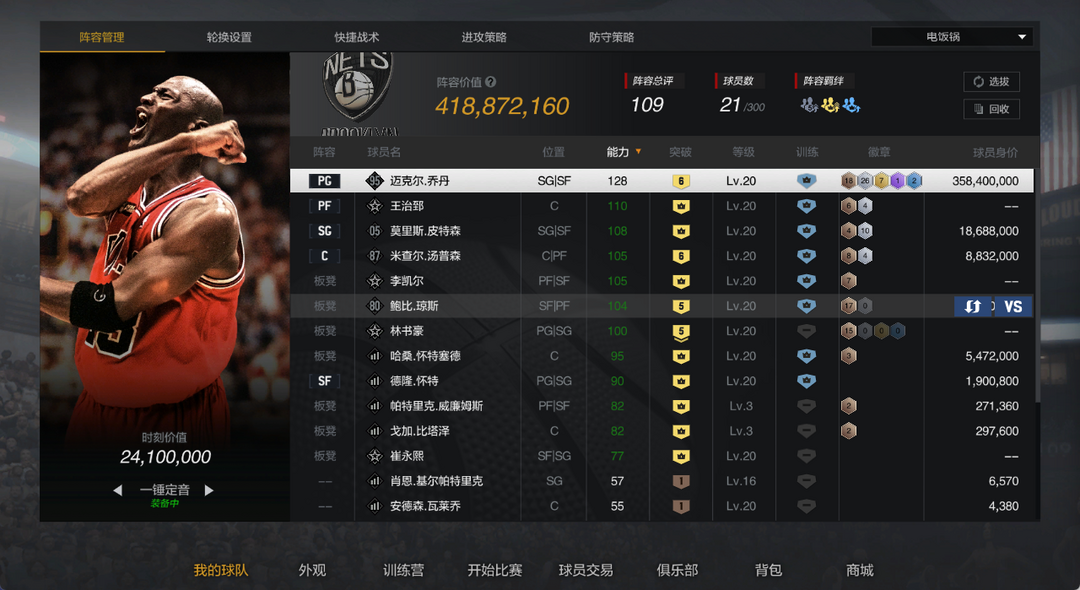
Task: Click the 回收 button
Action: click(991, 109)
